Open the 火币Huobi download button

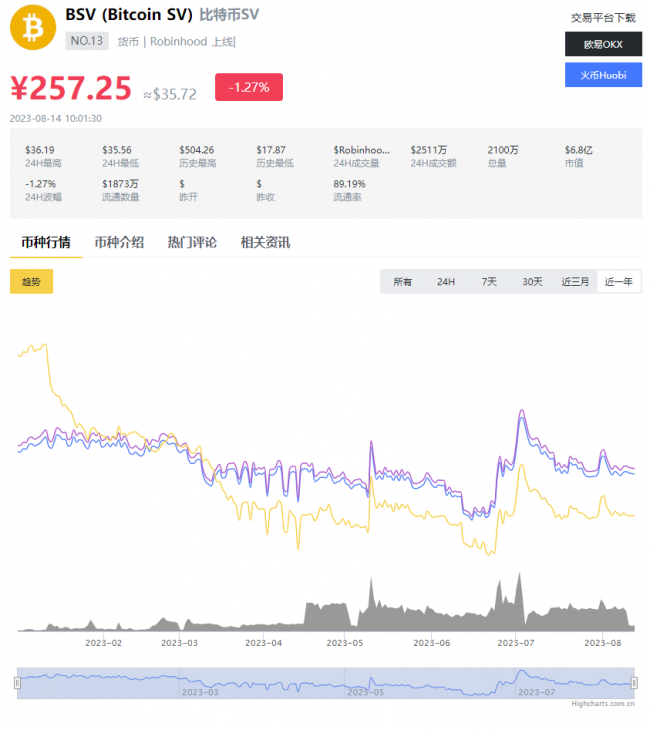[603, 75]
